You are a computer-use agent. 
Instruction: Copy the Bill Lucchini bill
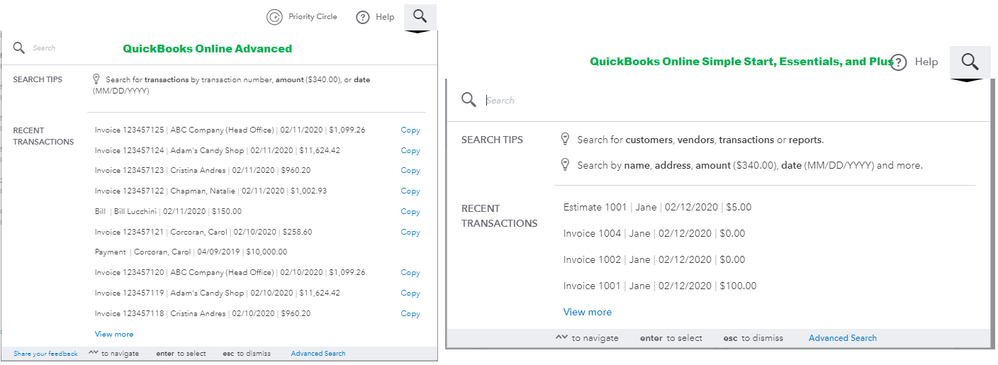point(410,211)
